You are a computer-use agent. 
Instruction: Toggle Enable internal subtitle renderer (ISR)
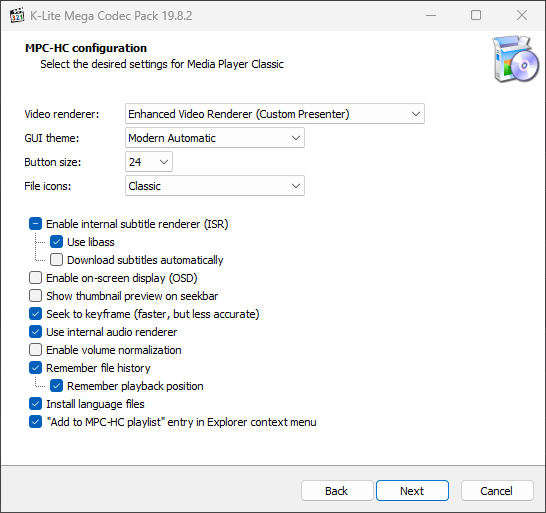(36, 224)
